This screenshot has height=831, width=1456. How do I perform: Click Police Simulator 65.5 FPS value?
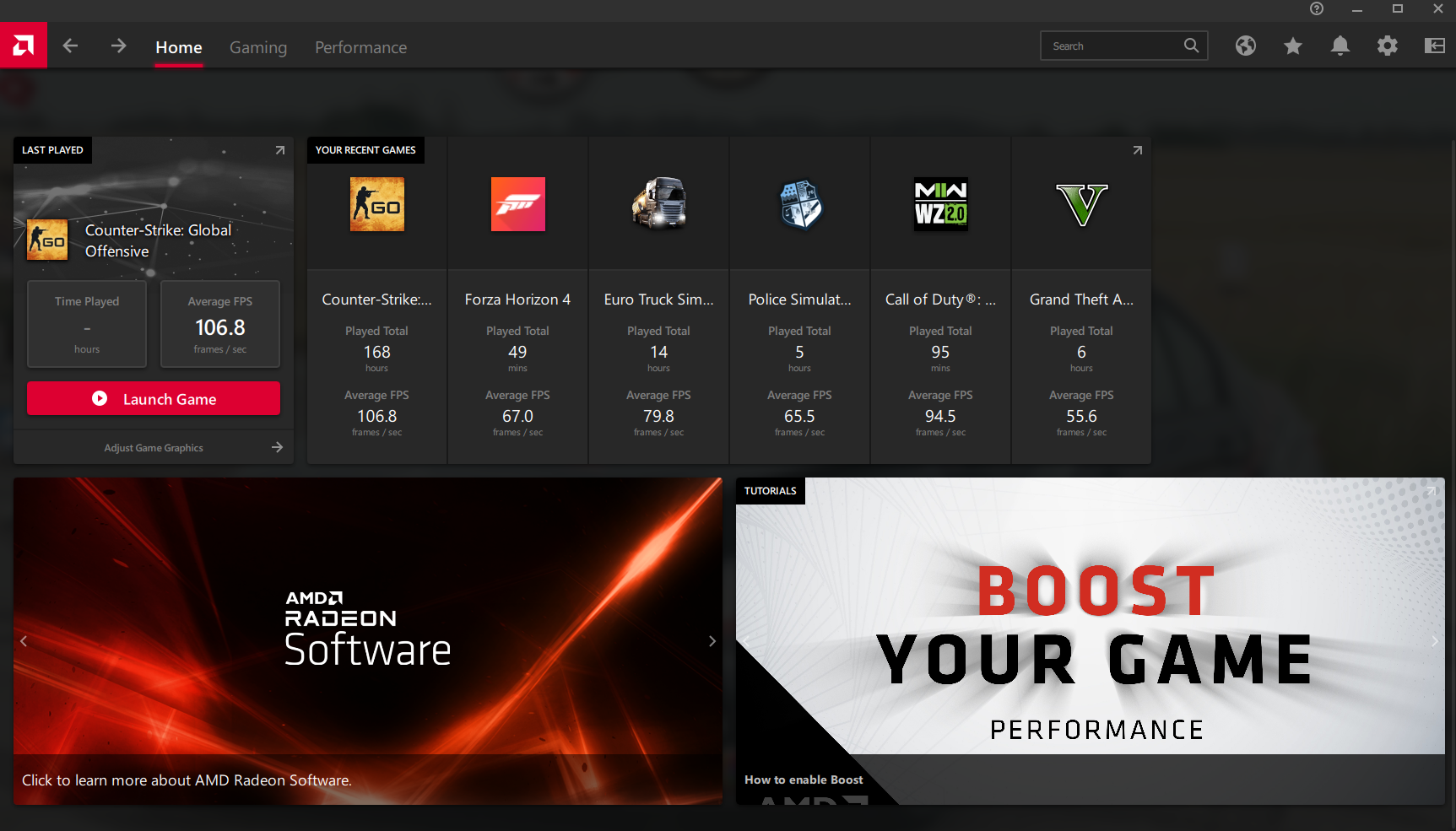point(799,416)
